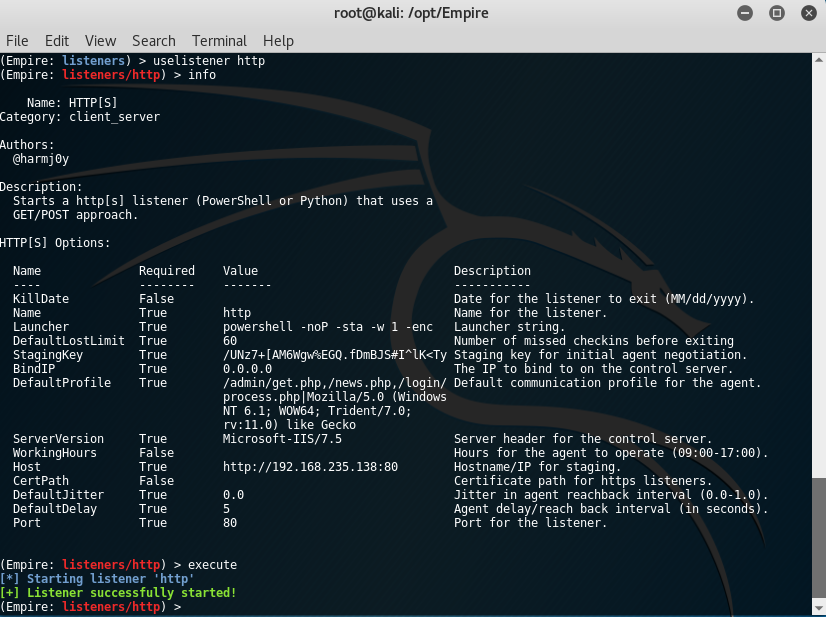Click the host value http://192.168.235.138:80
The height and width of the screenshot is (617, 826).
pyautogui.click(x=310, y=467)
